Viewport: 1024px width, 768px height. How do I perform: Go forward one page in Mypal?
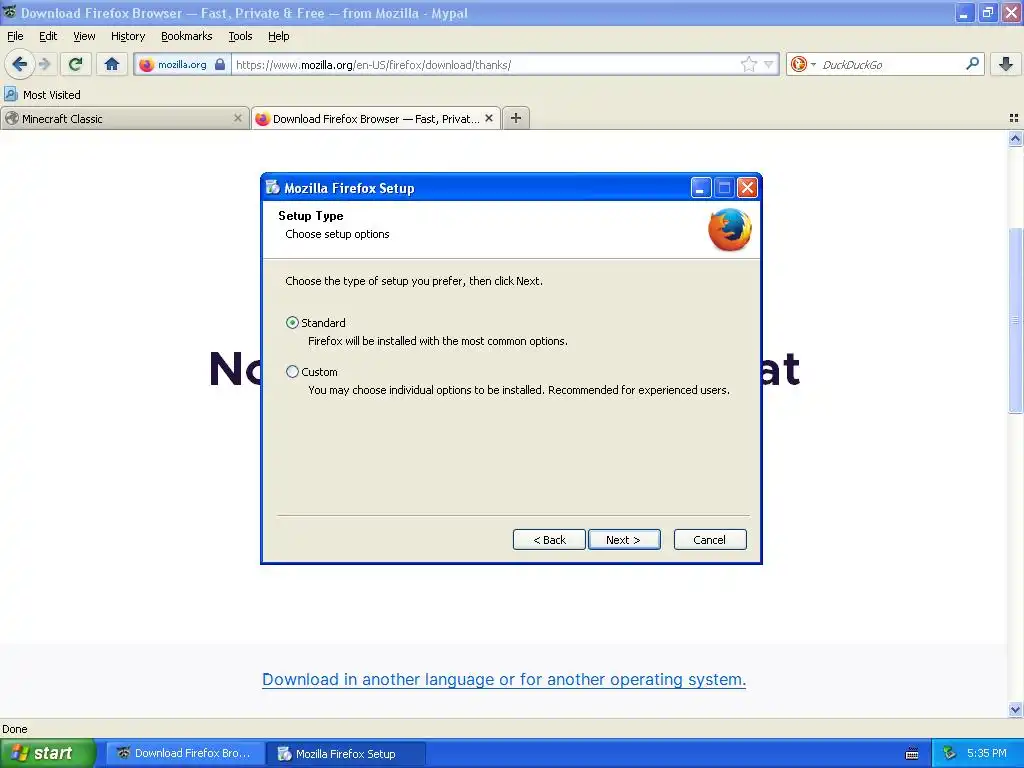44,64
